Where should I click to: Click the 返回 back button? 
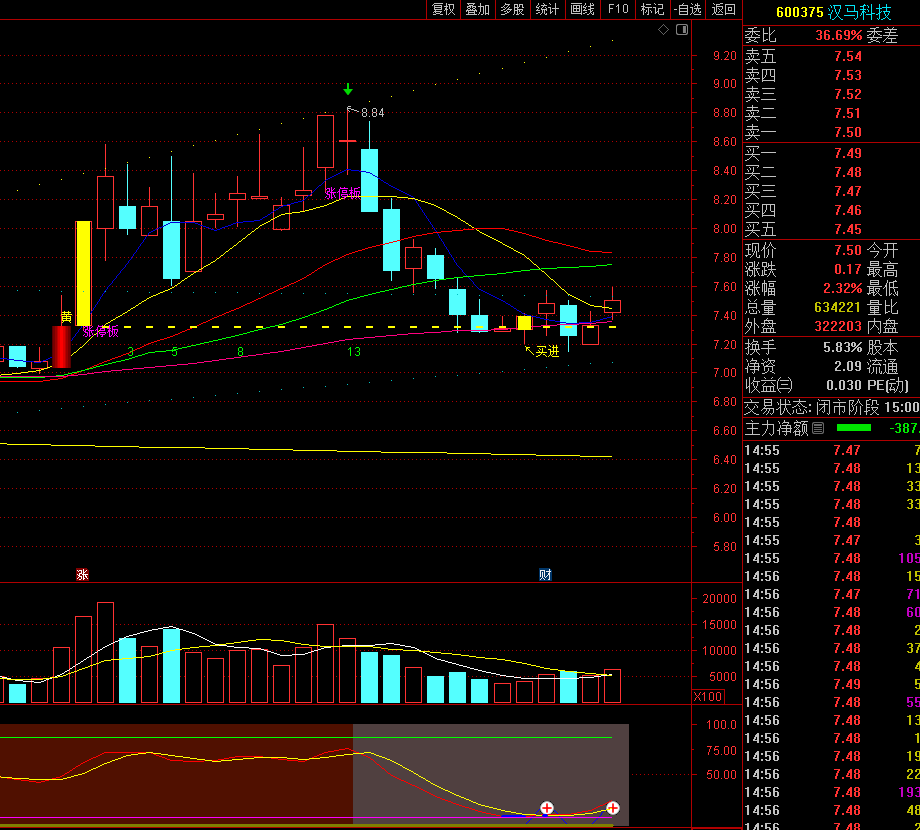[723, 9]
